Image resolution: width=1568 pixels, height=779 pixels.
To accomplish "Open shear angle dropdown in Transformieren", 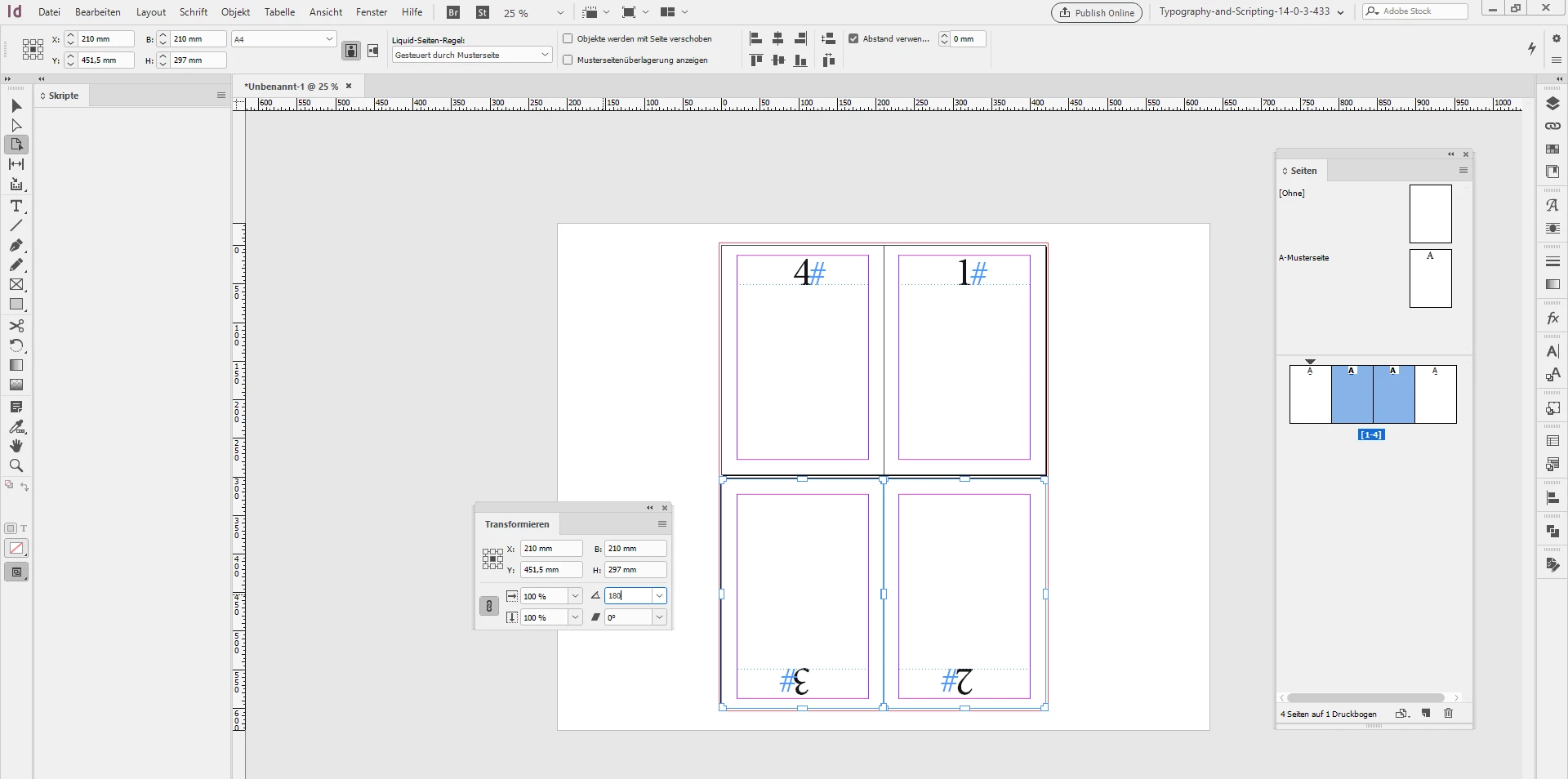I will (x=659, y=617).
